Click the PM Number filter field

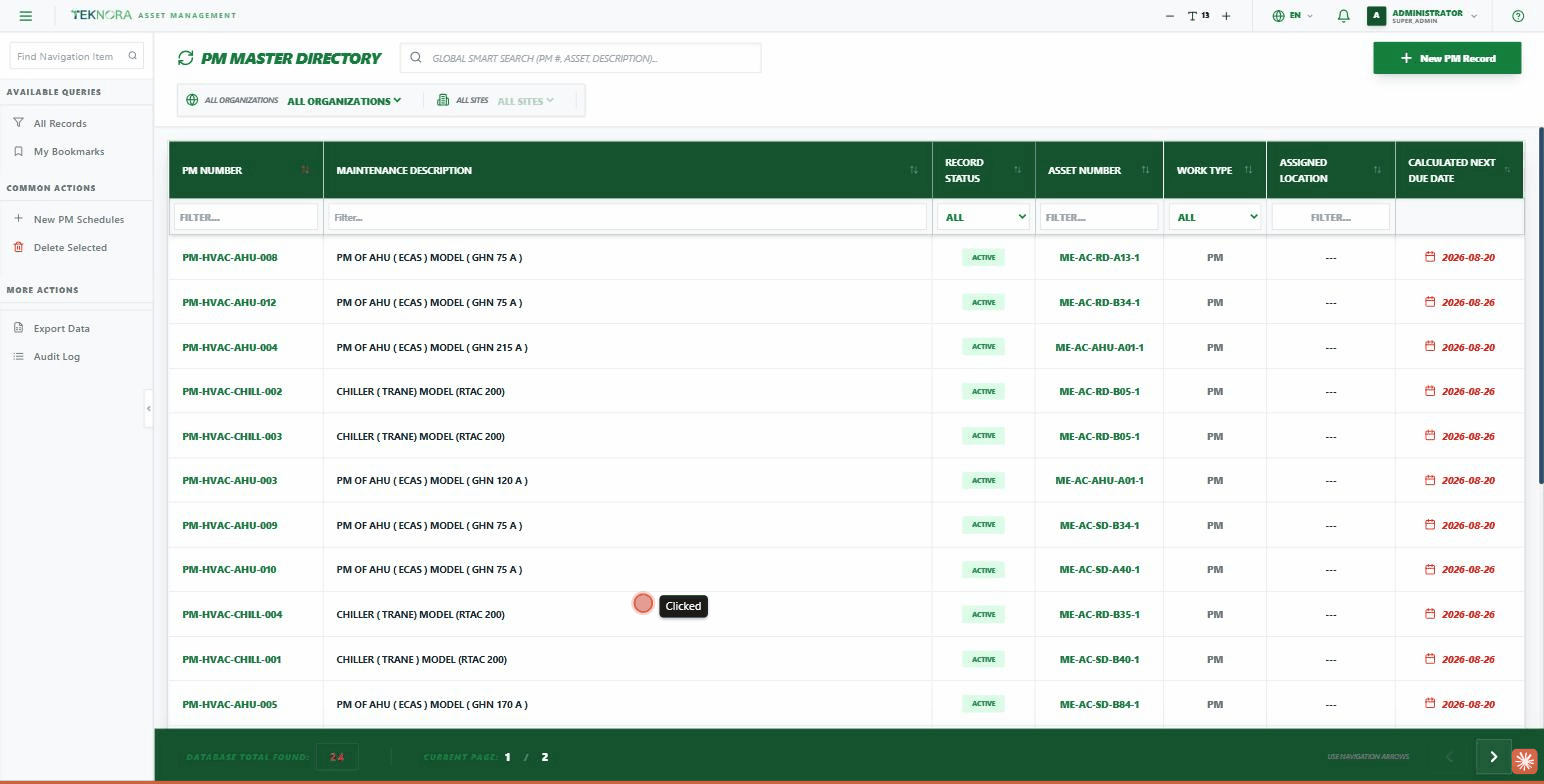[x=246, y=217]
